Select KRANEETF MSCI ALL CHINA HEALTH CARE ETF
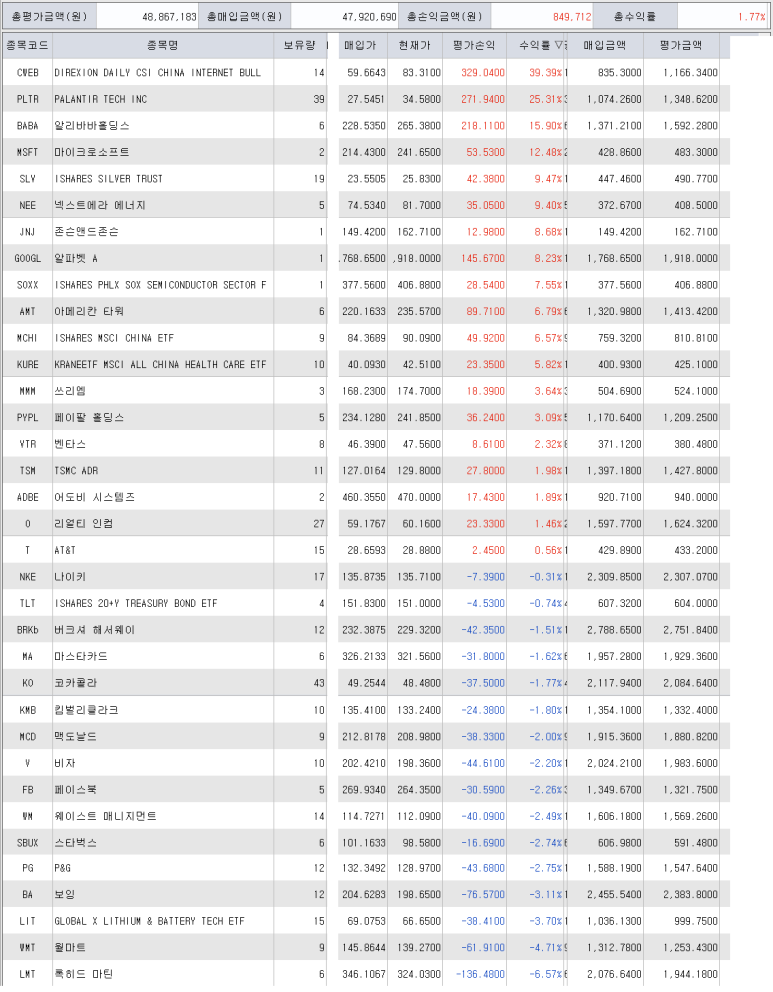773x992 pixels. pos(160,365)
